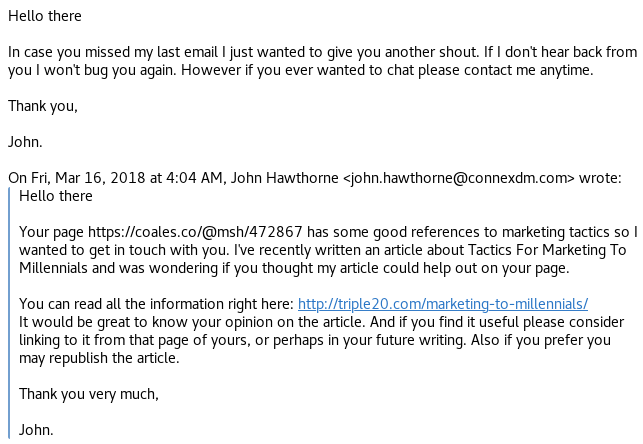Click the "Tactics For Marketing To" article title text

pos(540,250)
